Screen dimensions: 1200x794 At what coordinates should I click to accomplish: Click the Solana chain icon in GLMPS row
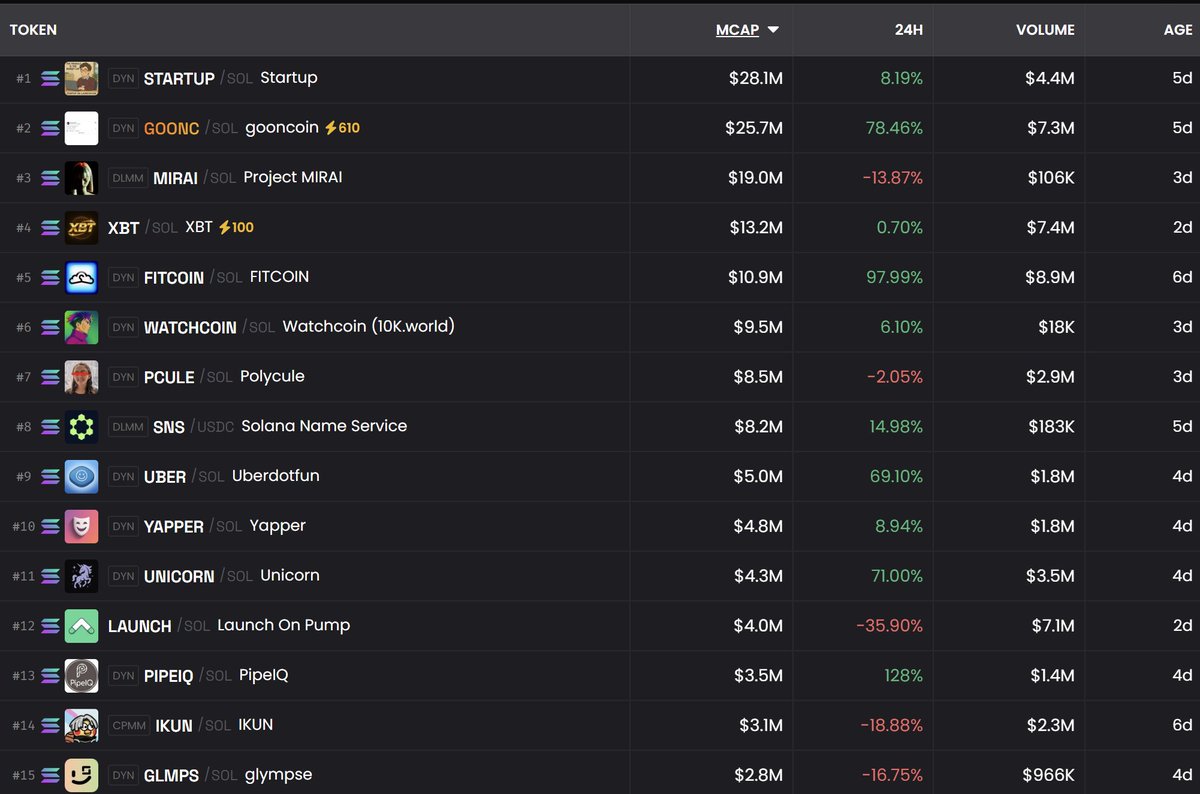tap(50, 775)
